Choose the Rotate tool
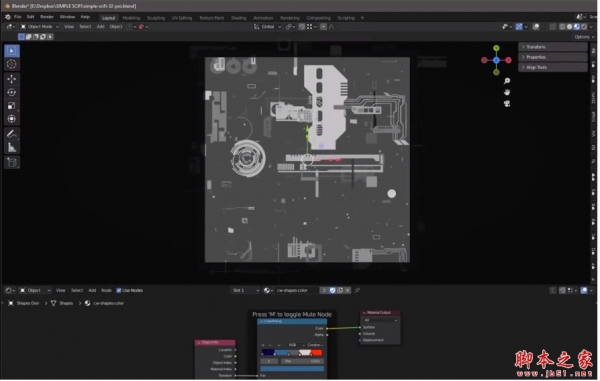The image size is (600, 381). click(x=11, y=93)
